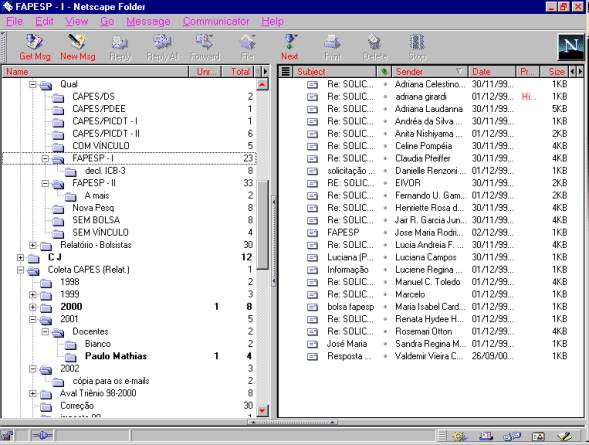The height and width of the screenshot is (445, 589).
Task: Toggle read dot on adriana girardi message
Action: (x=385, y=97)
